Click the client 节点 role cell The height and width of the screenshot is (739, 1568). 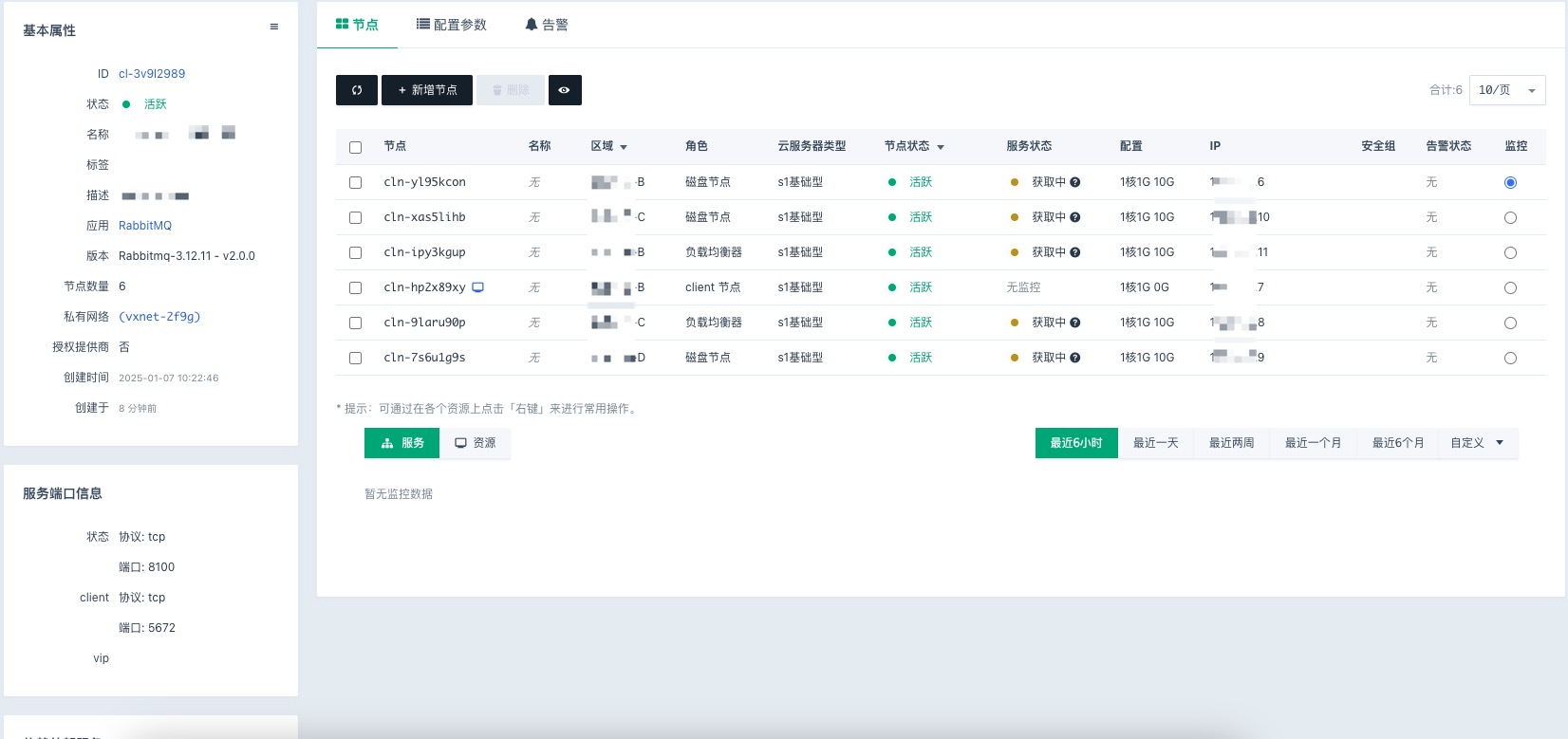pyautogui.click(x=713, y=287)
